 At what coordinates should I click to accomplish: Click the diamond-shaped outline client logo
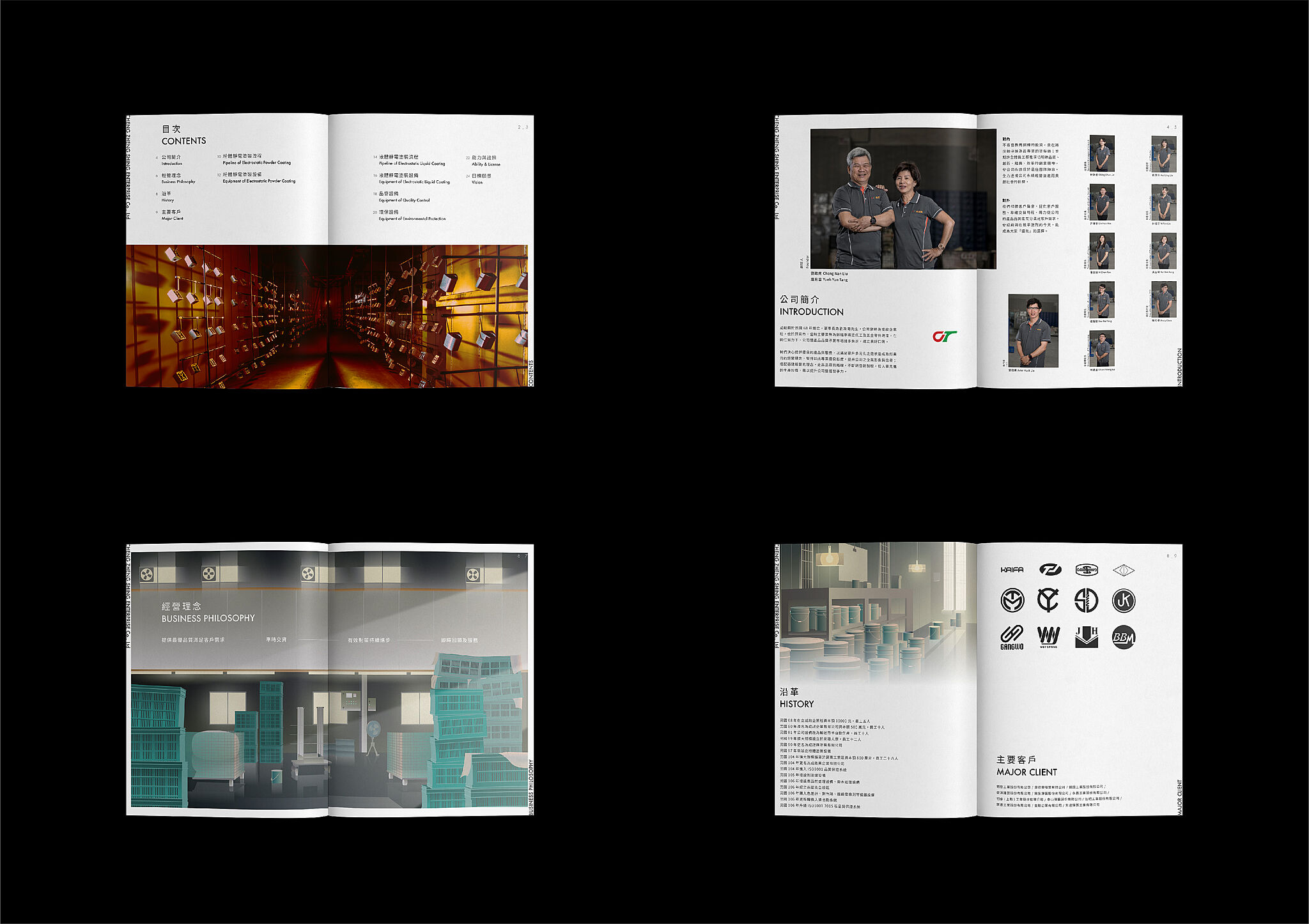coord(1123,569)
